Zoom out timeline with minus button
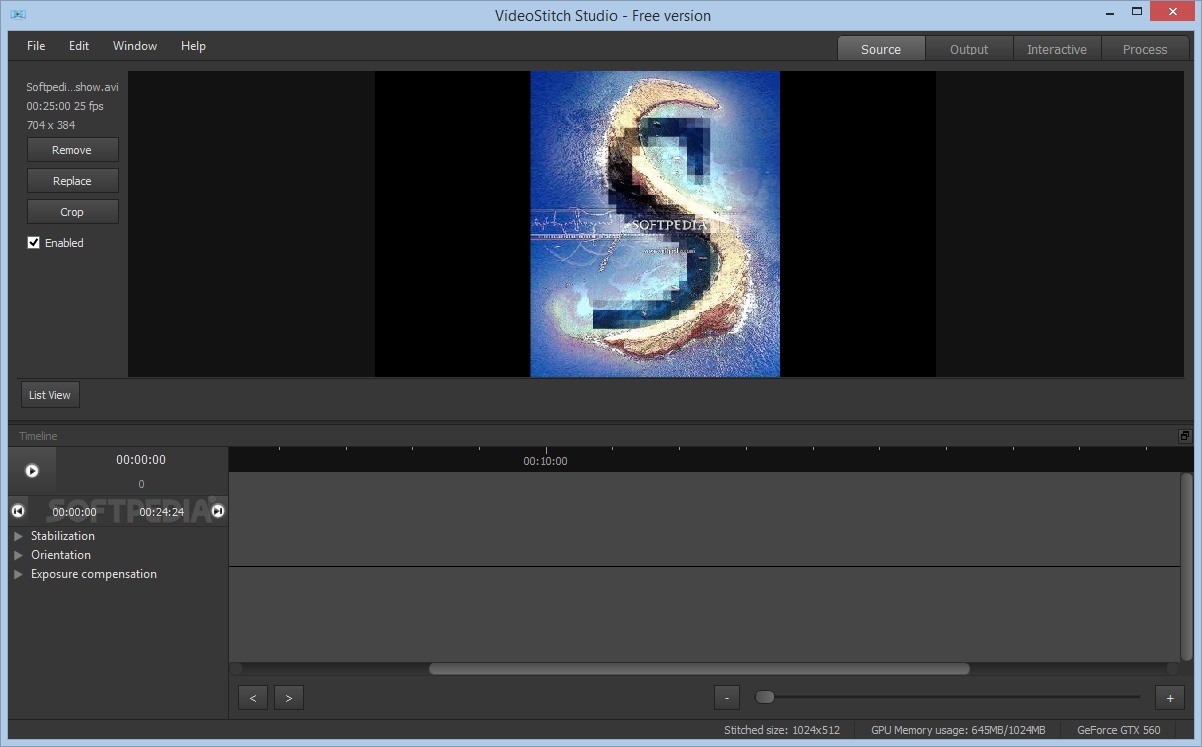Screen dimensions: 1202x747 (x=727, y=698)
